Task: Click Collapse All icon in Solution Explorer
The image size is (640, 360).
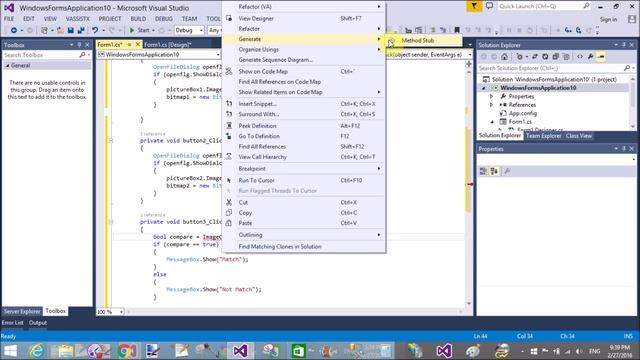Action: click(556, 57)
